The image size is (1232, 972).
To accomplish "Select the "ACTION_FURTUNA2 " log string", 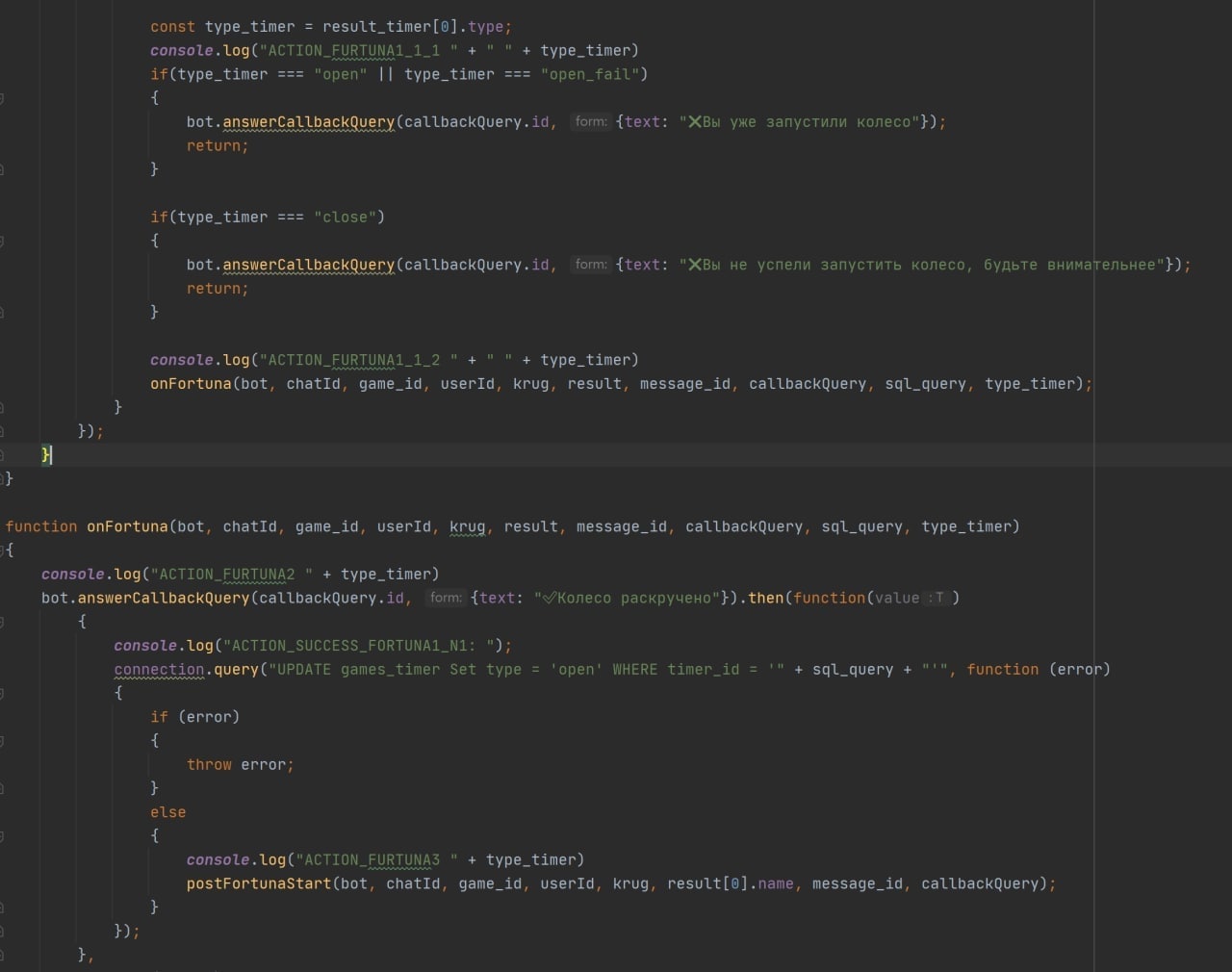I will click(232, 575).
